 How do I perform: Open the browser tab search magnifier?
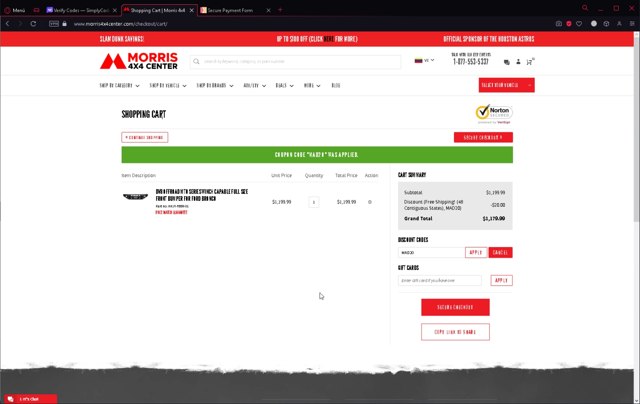pos(585,8)
